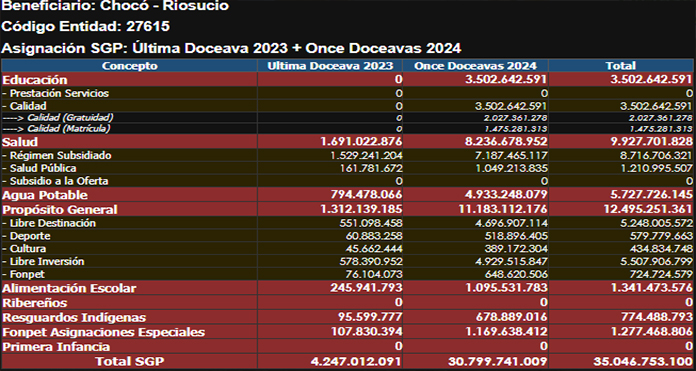
Task: Select the Libre Inversión row label
Action: [43, 261]
